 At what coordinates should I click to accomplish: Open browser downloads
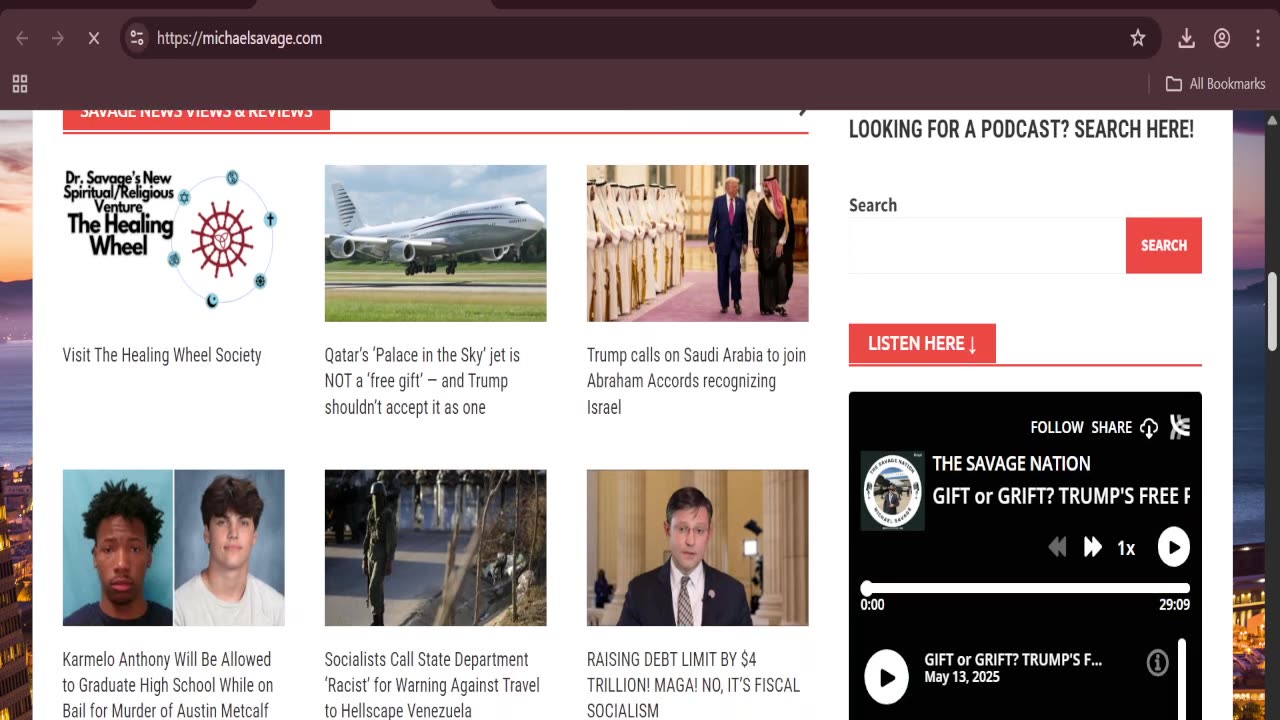1186,38
